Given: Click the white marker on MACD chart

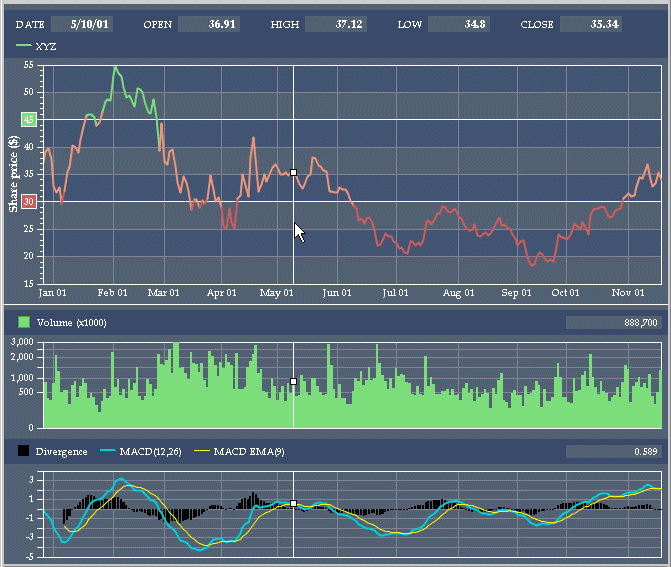Looking at the screenshot, I should pyautogui.click(x=293, y=503).
